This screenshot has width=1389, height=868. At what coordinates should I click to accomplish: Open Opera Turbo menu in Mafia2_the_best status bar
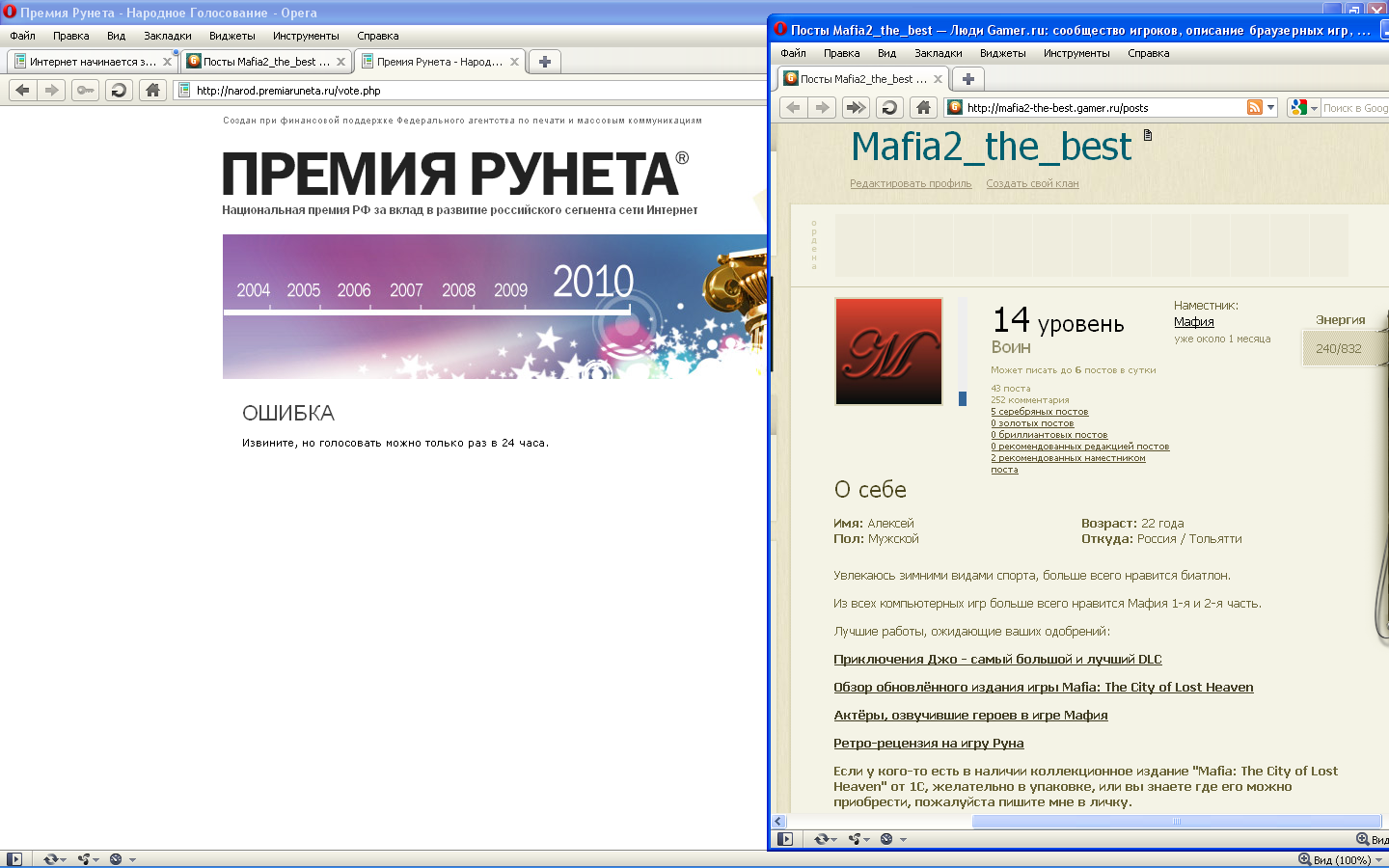tap(903, 839)
